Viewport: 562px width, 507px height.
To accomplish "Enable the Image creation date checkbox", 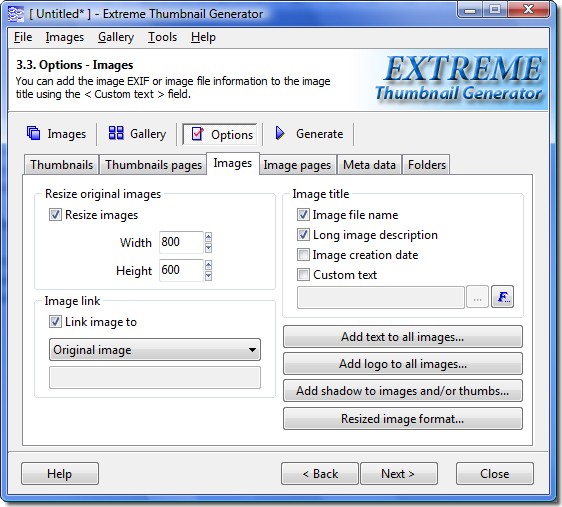I will [303, 255].
